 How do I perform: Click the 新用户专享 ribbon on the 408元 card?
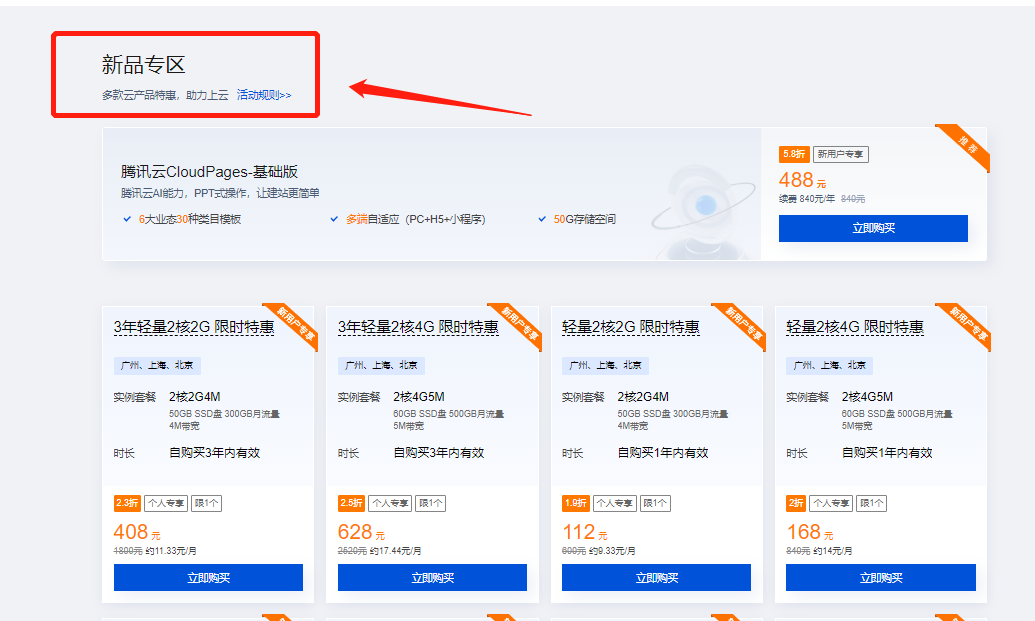point(292,326)
